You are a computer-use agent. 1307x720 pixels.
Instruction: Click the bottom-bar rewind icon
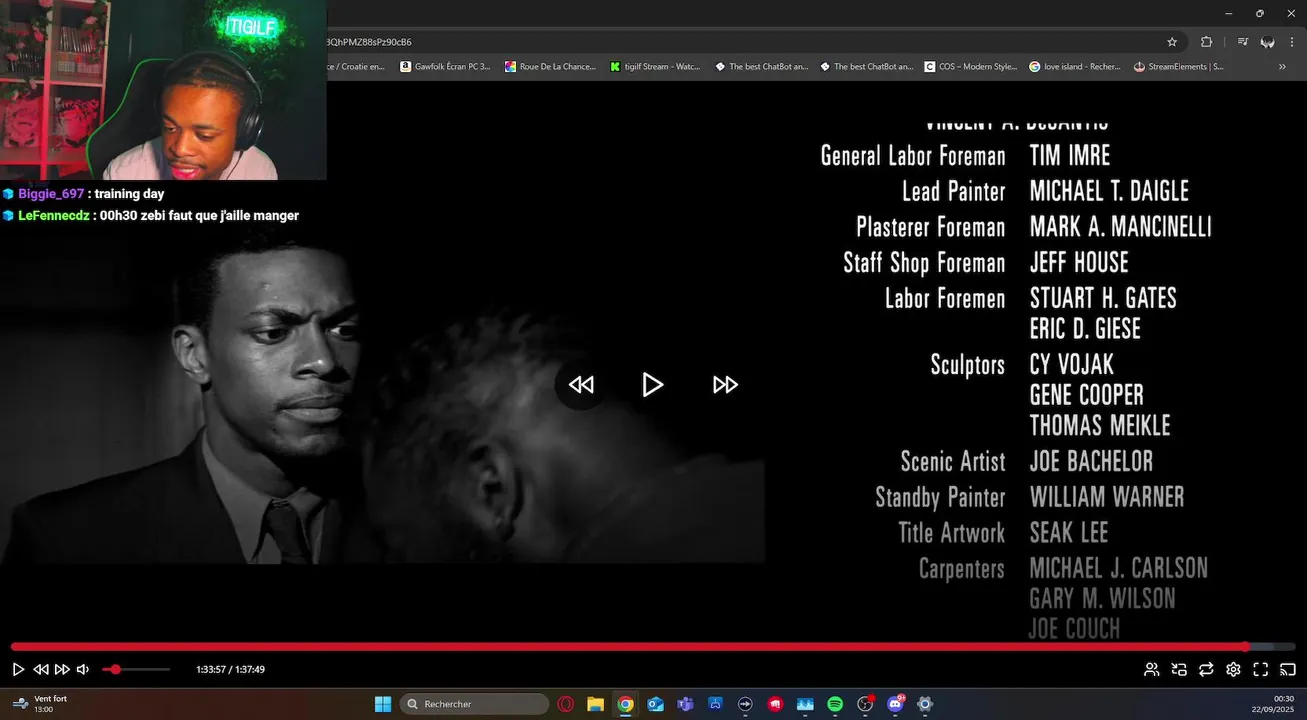pyautogui.click(x=41, y=669)
